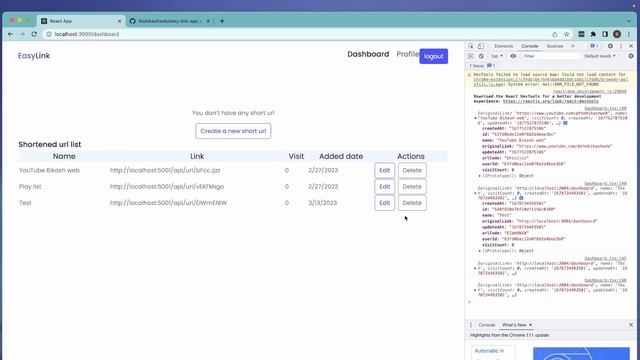Close the DevTools bottom drawer
Viewport: 640px width, 360px height.
pyautogui.click(x=631, y=325)
